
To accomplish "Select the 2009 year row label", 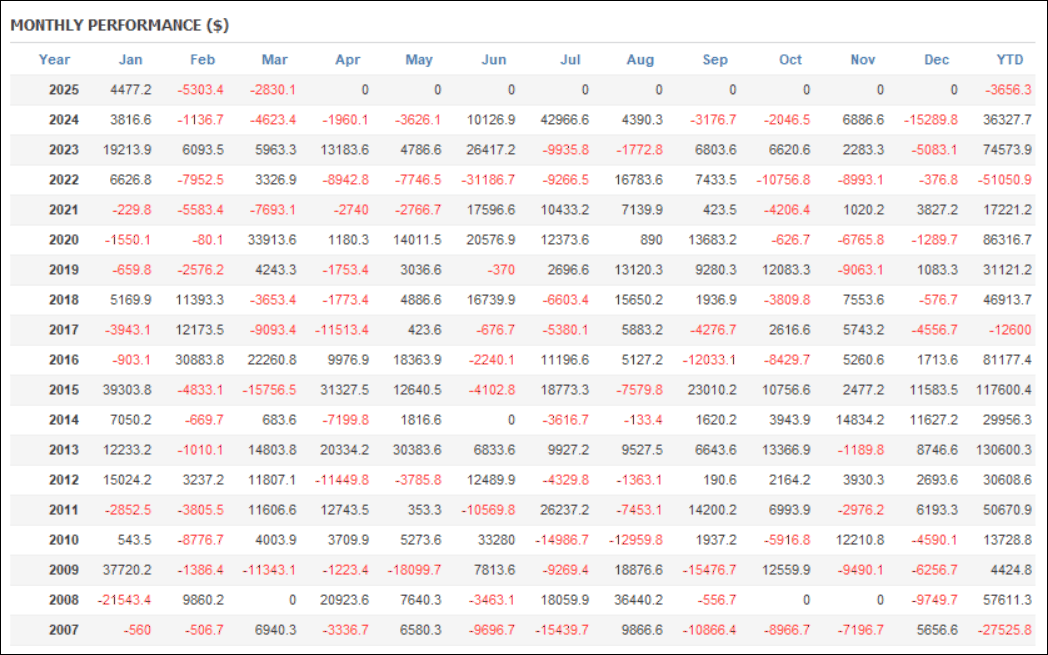I will coord(63,570).
